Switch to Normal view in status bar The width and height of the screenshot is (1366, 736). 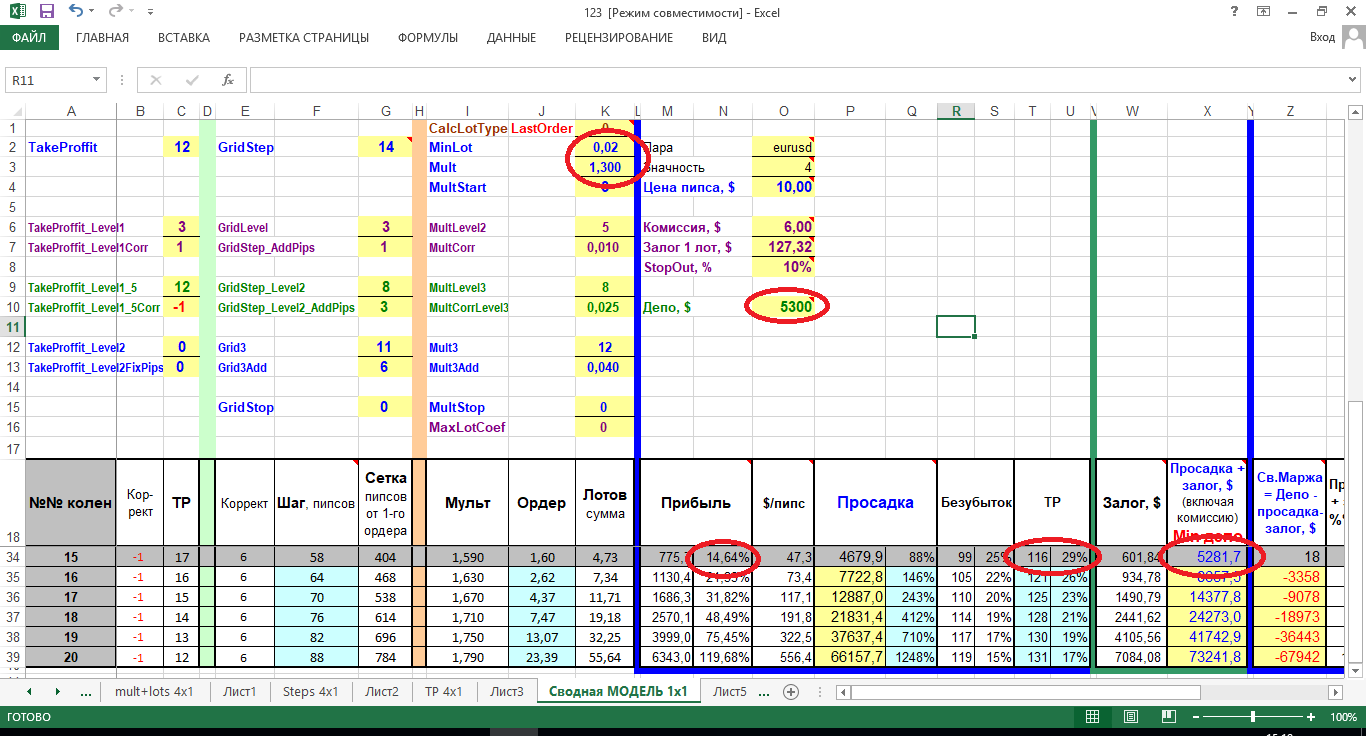tap(1093, 717)
